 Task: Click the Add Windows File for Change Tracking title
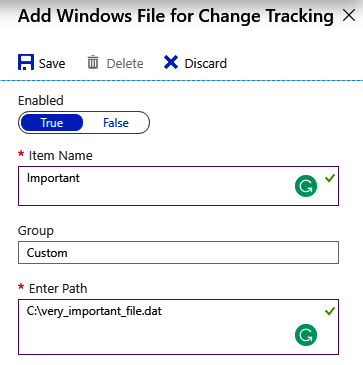[176, 16]
